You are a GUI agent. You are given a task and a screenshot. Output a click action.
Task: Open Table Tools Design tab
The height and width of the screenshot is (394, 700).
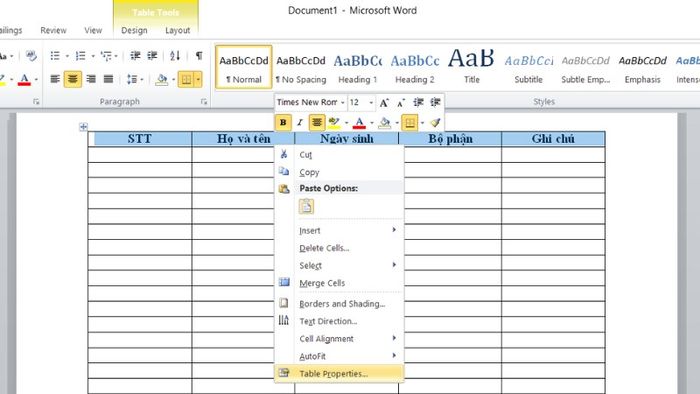(134, 30)
